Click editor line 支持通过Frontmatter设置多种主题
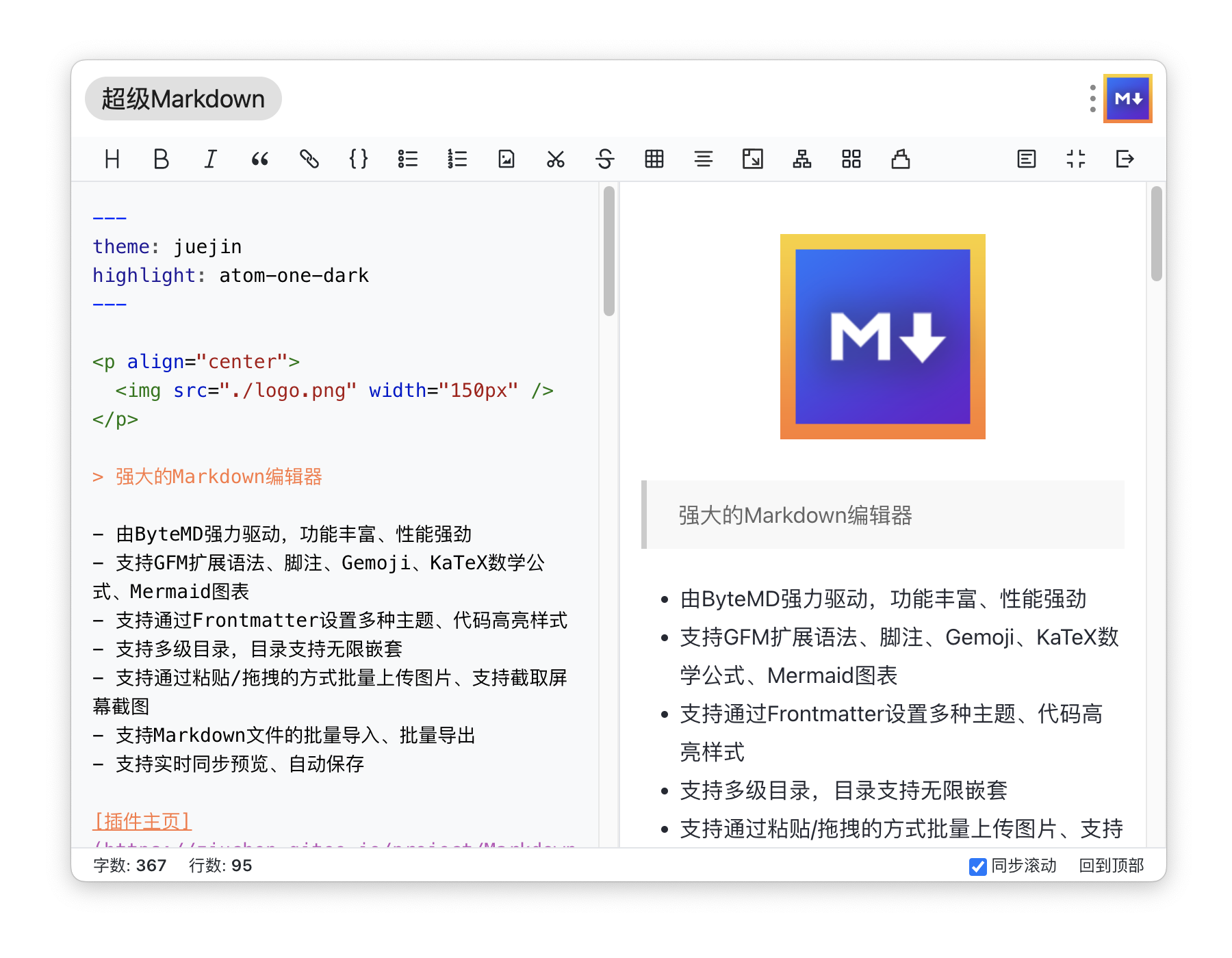The image size is (1232, 958). [x=330, y=620]
